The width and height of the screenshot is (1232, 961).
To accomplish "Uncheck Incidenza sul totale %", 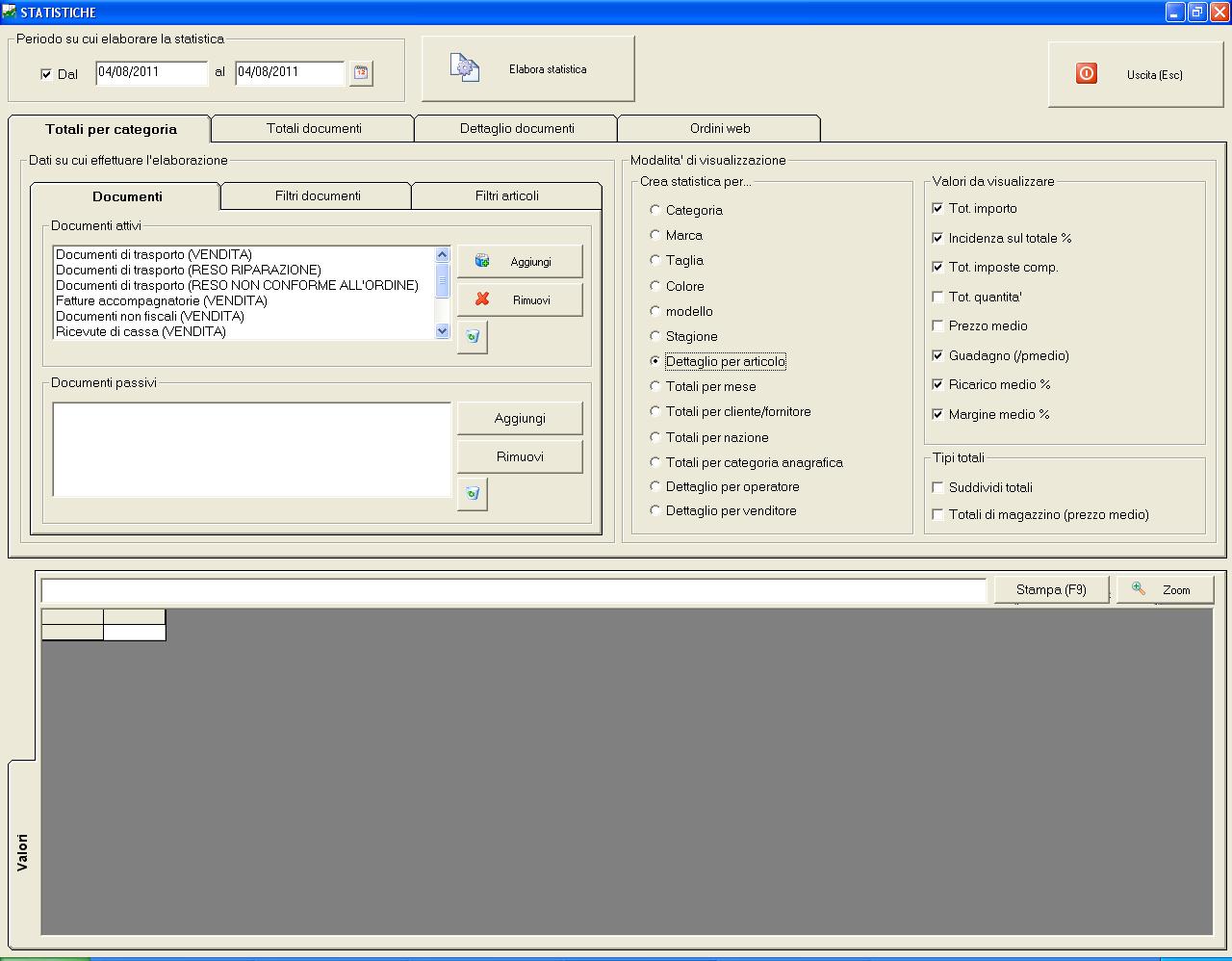I will [x=937, y=238].
